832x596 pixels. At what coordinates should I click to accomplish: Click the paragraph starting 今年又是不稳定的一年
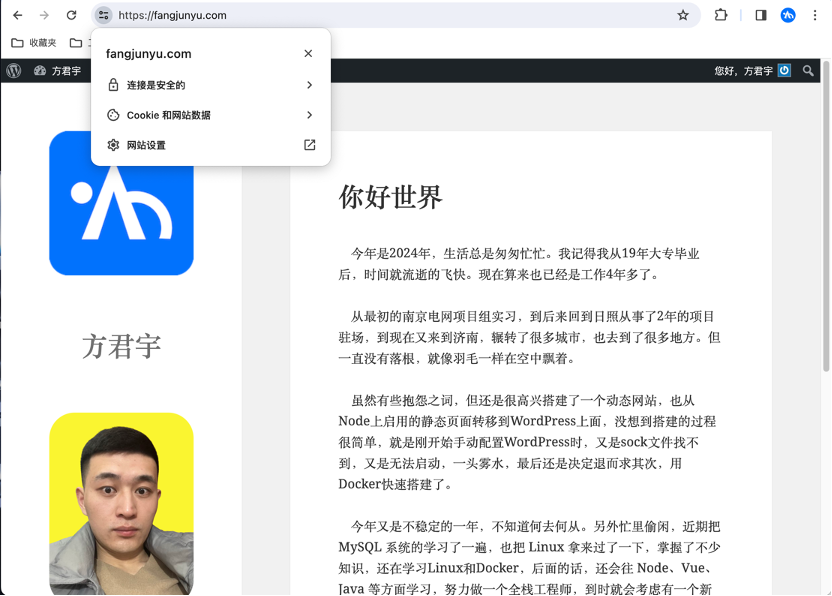pyautogui.click(x=530, y=557)
